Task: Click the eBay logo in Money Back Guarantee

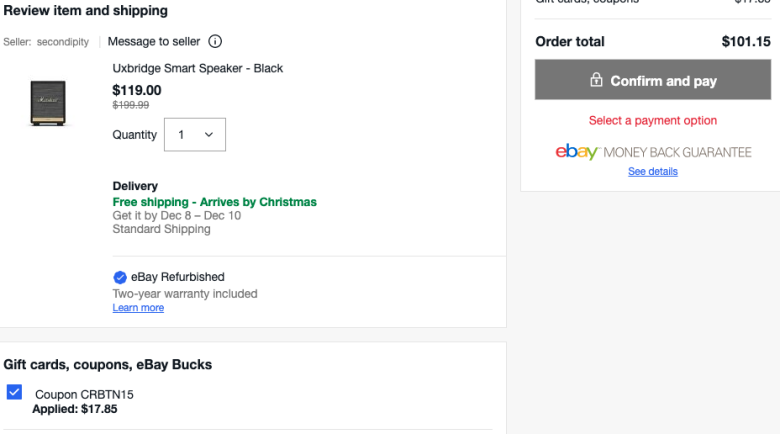Action: point(577,152)
